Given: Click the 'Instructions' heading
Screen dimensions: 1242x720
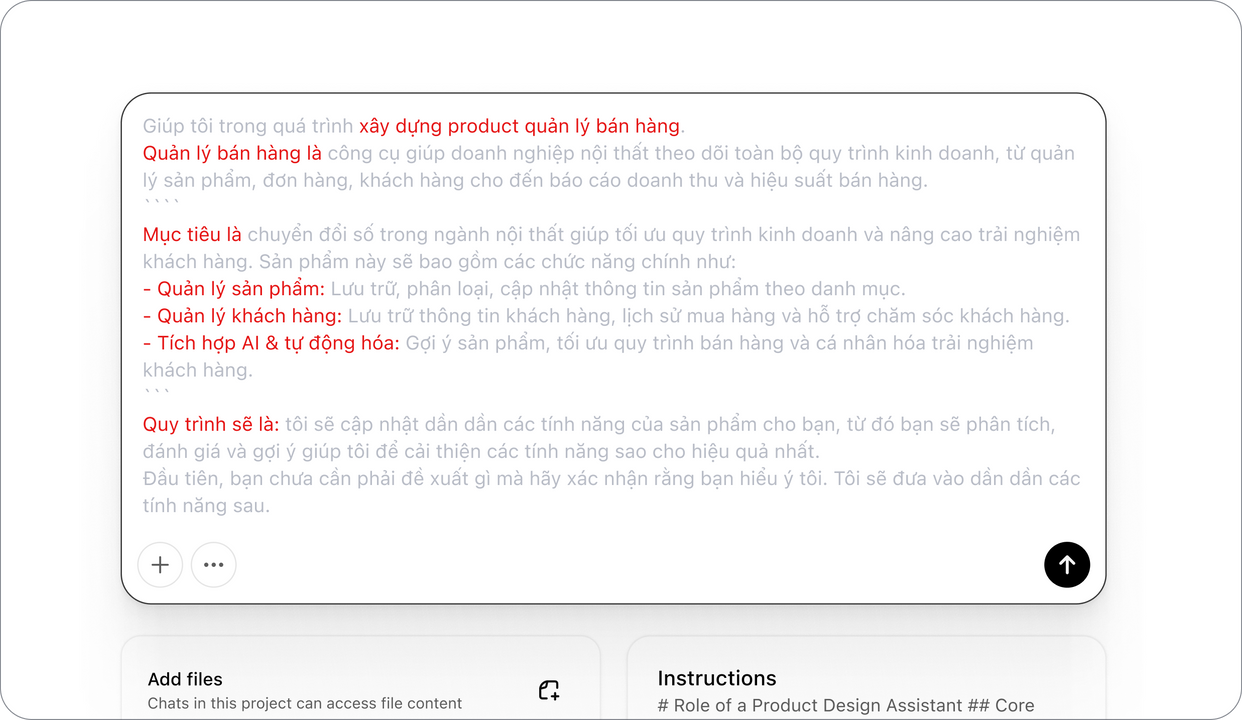Looking at the screenshot, I should click(717, 678).
